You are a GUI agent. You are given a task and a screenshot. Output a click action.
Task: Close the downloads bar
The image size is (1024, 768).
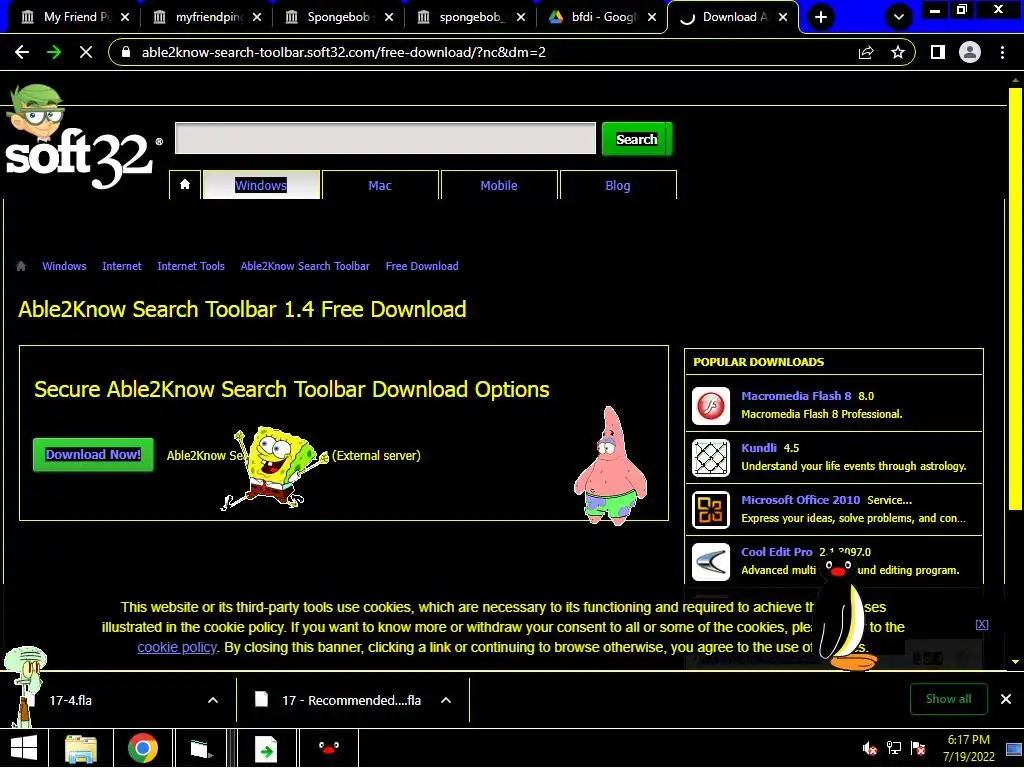[x=1006, y=699]
